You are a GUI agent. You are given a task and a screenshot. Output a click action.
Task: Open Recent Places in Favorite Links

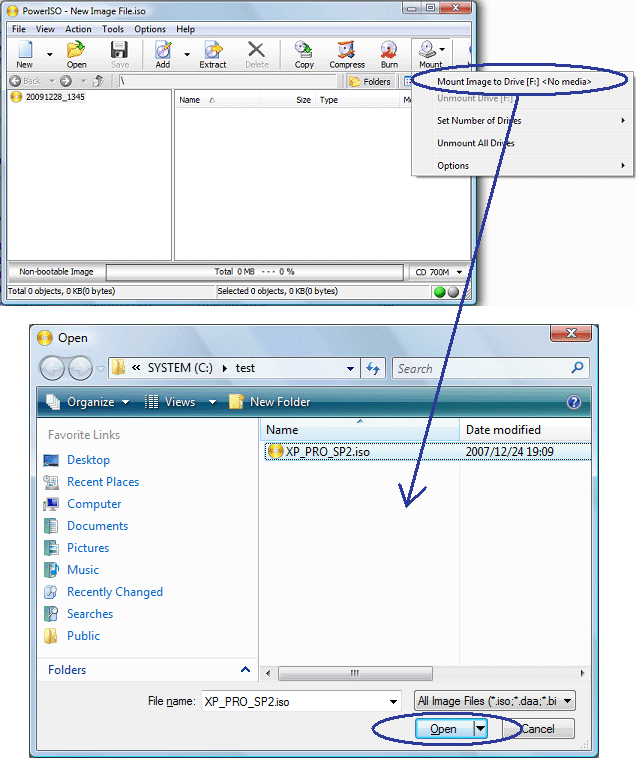coord(102,482)
